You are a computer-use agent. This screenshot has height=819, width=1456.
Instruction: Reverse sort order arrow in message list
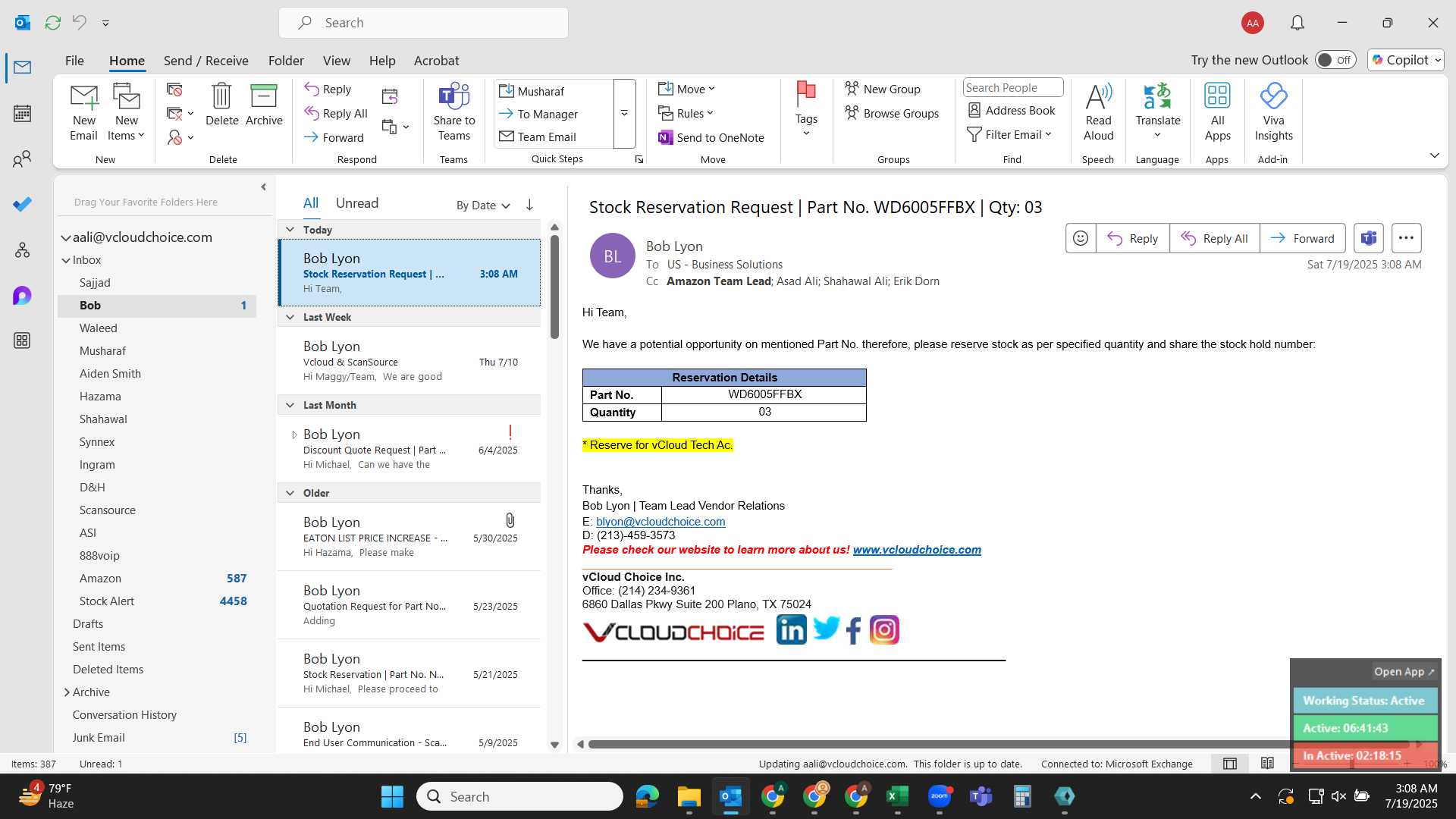tap(529, 205)
